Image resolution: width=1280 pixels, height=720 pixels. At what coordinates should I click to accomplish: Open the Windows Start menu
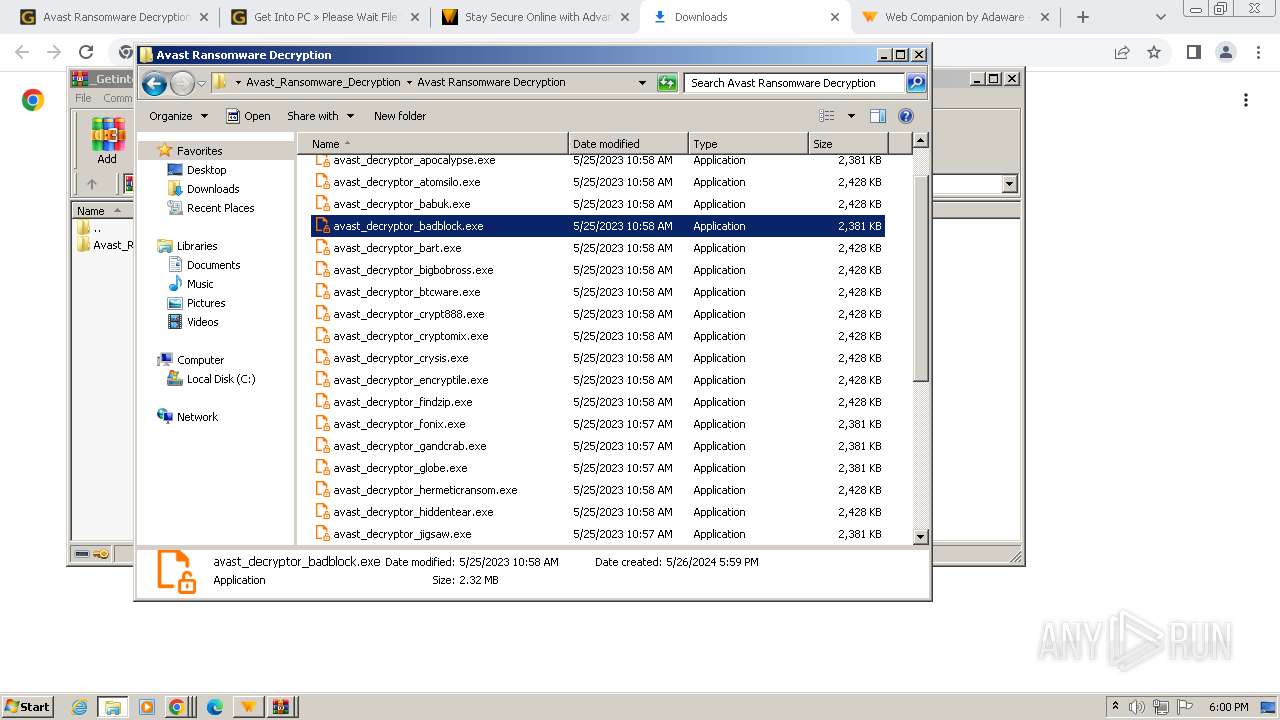[x=27, y=706]
